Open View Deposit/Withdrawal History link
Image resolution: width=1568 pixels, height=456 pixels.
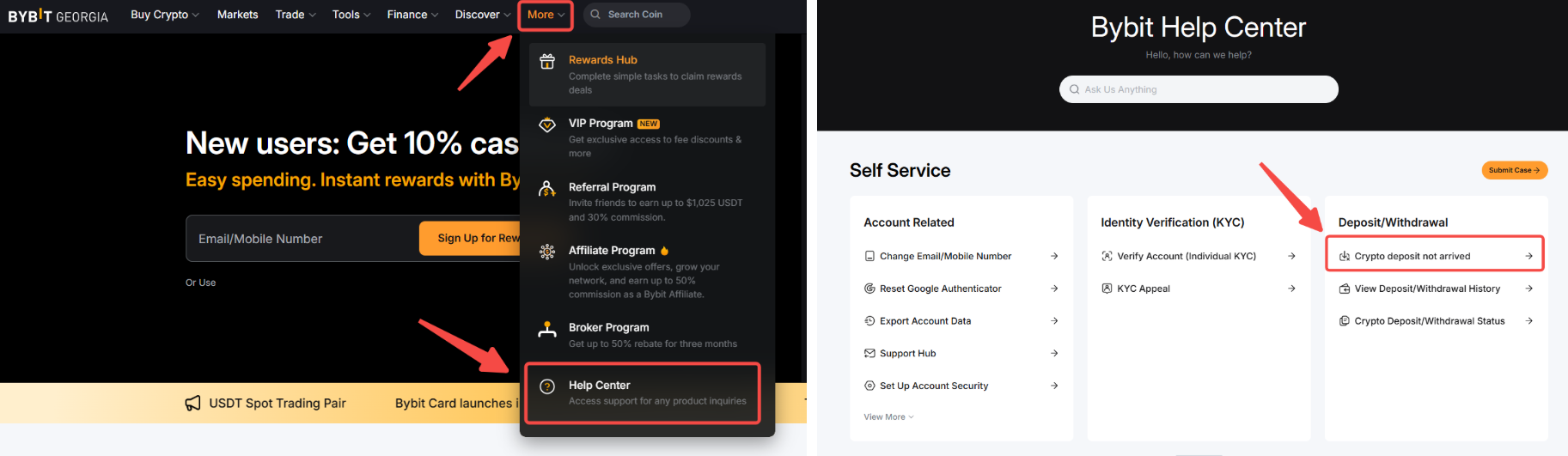pyautogui.click(x=1435, y=289)
